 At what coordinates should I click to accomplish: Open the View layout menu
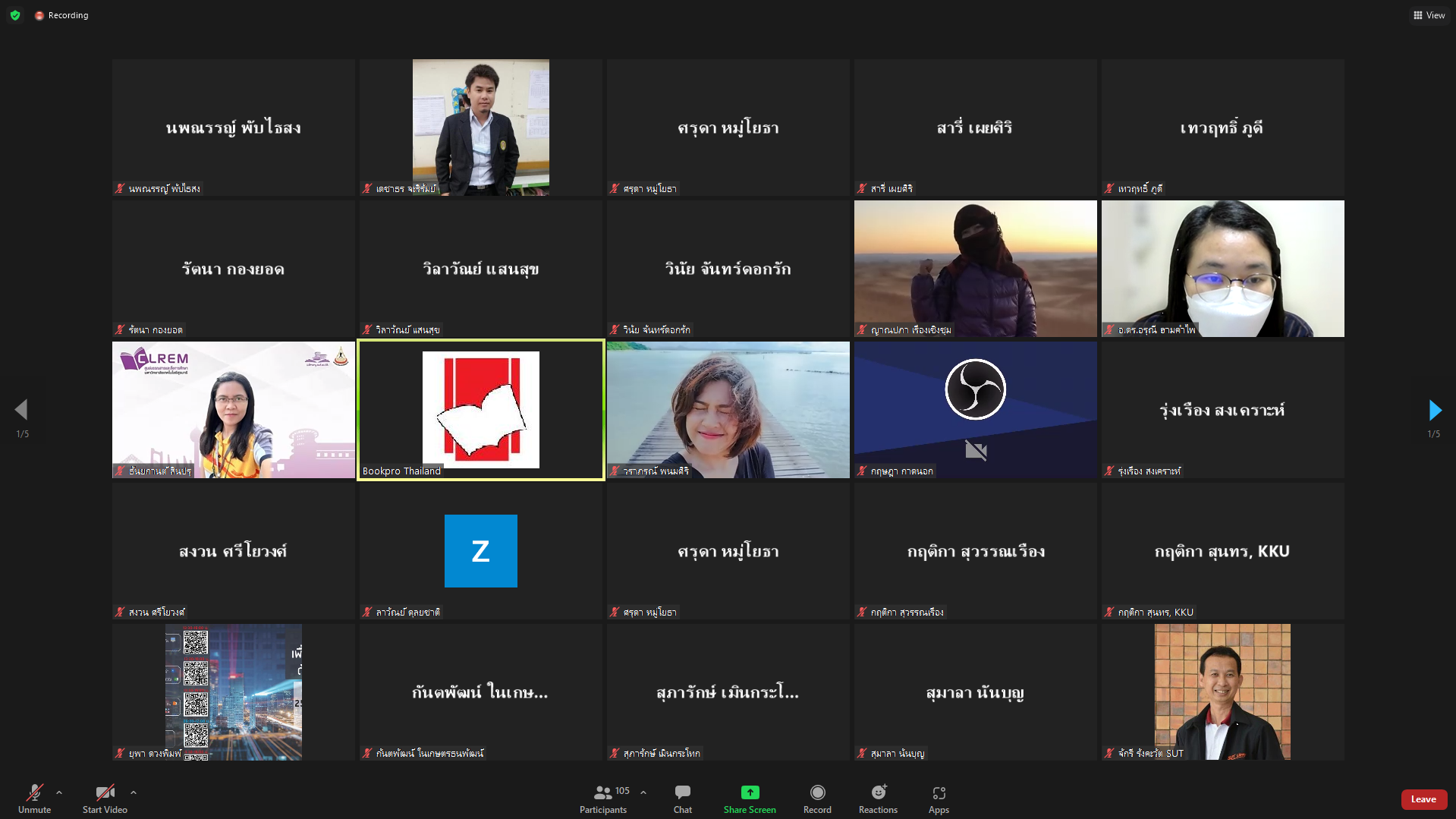click(x=1429, y=15)
